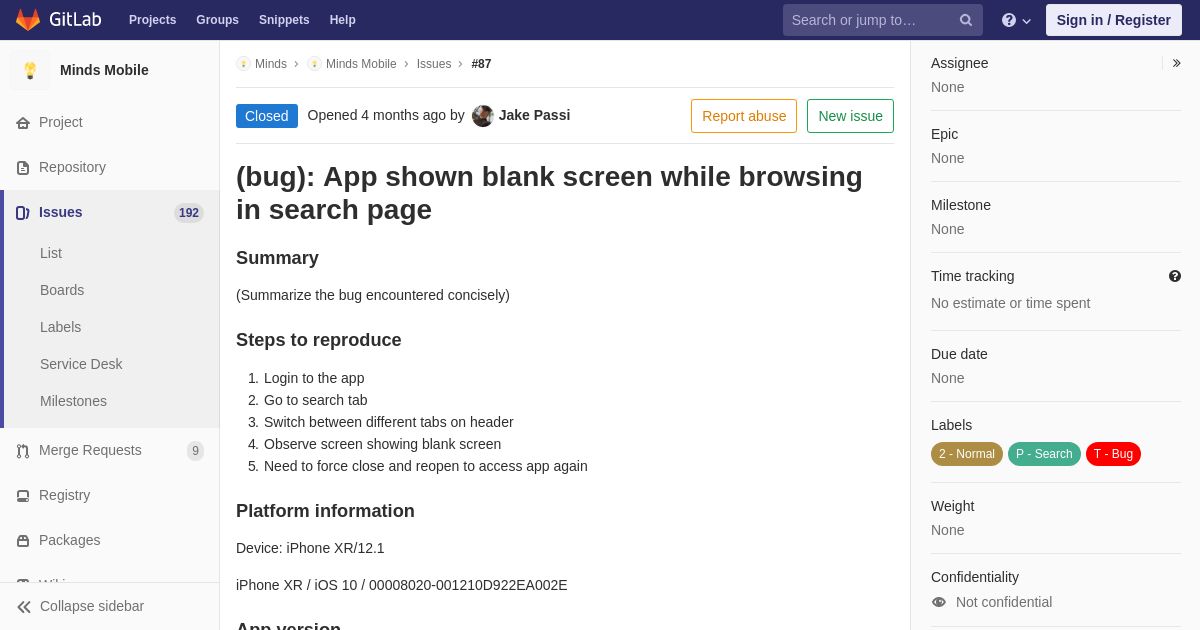Click the Collapse sidebar text

tap(92, 606)
